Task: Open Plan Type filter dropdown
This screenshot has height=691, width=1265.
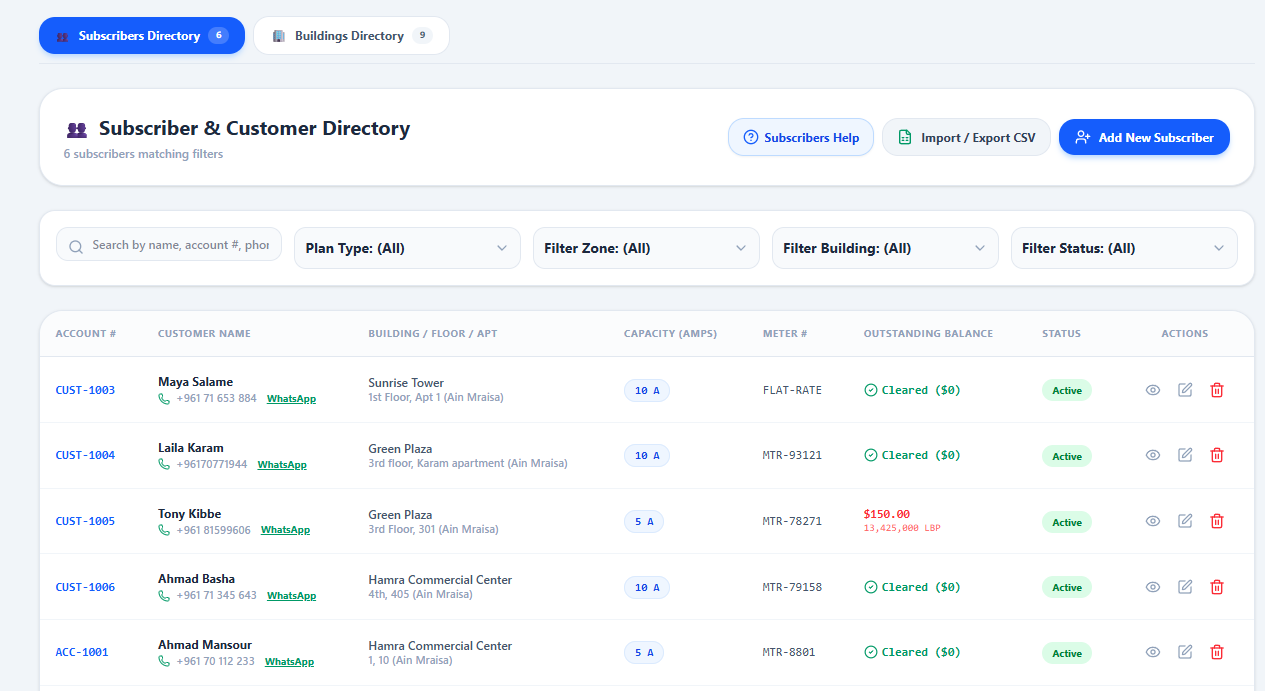Action: (407, 248)
